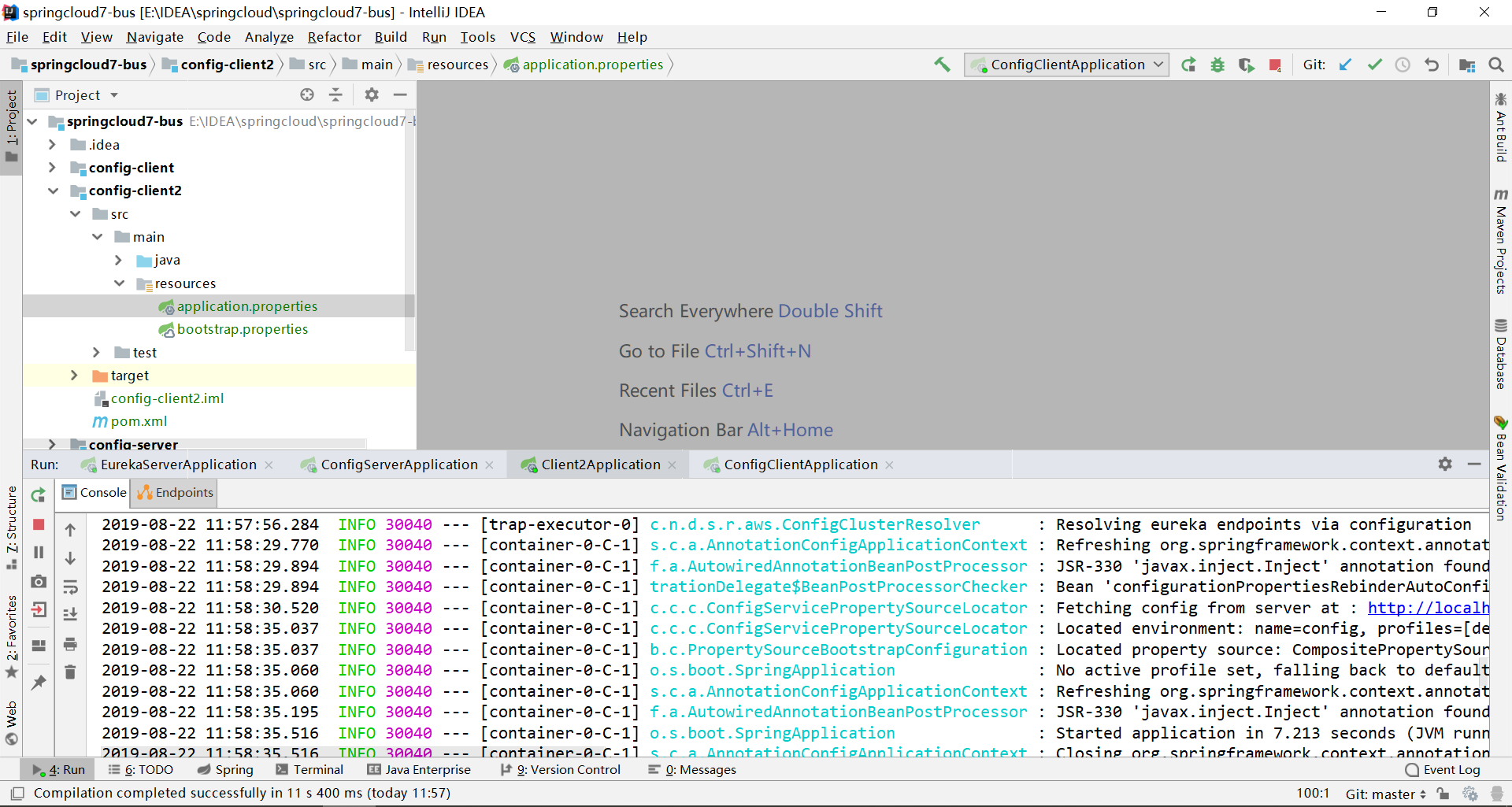Update project from Git with the blue arrow

1346,65
